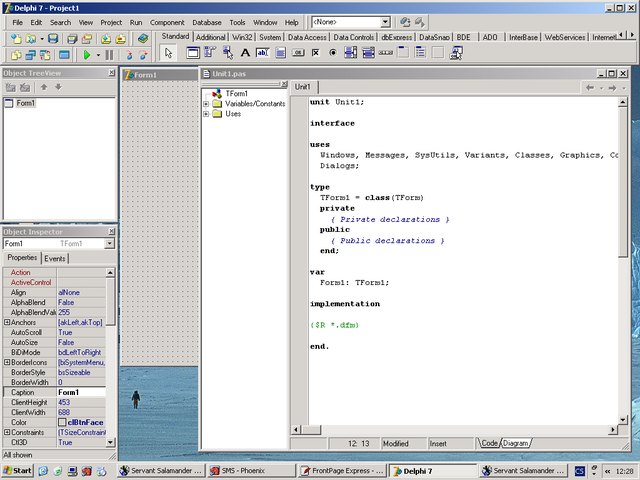The height and width of the screenshot is (480, 640).
Task: Select the MainMenu component in palette
Action: pos(211,53)
